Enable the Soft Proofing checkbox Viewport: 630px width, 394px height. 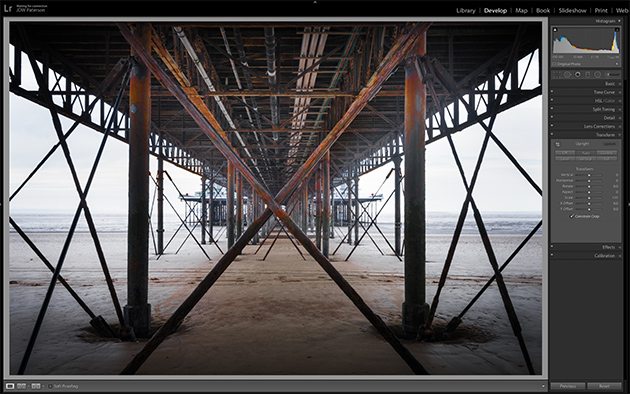coord(50,386)
